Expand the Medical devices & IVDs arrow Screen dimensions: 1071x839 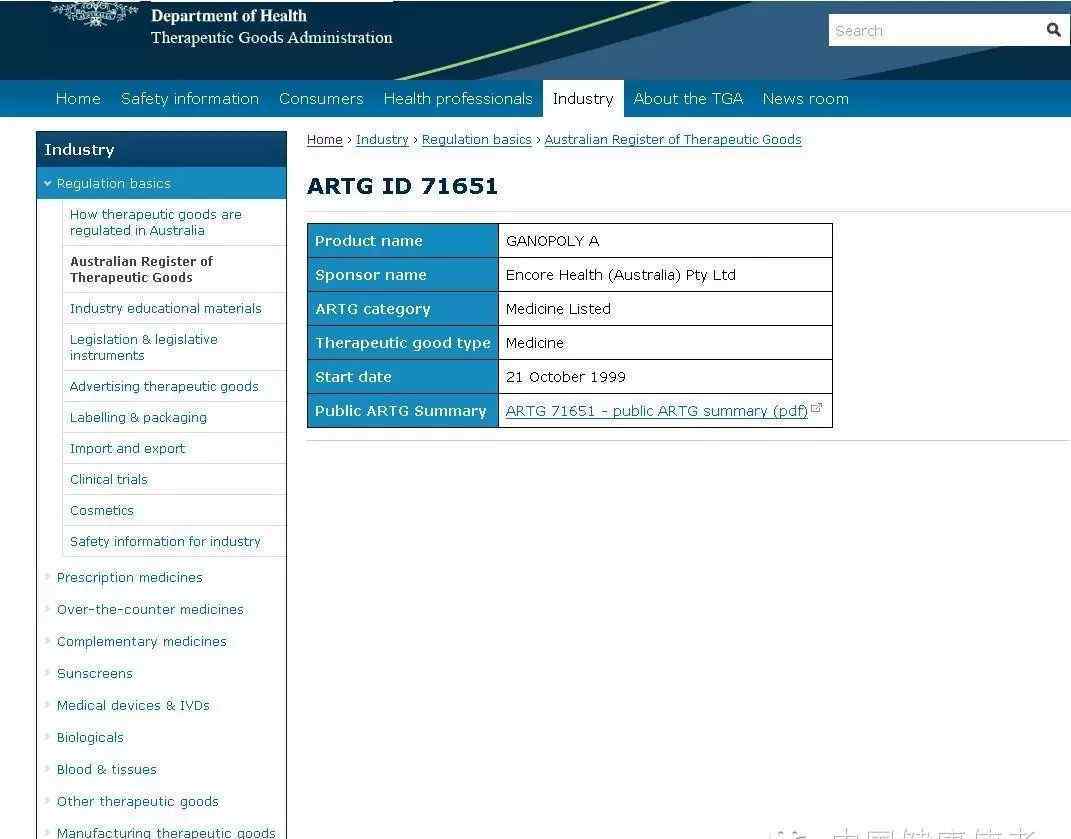(x=47, y=705)
